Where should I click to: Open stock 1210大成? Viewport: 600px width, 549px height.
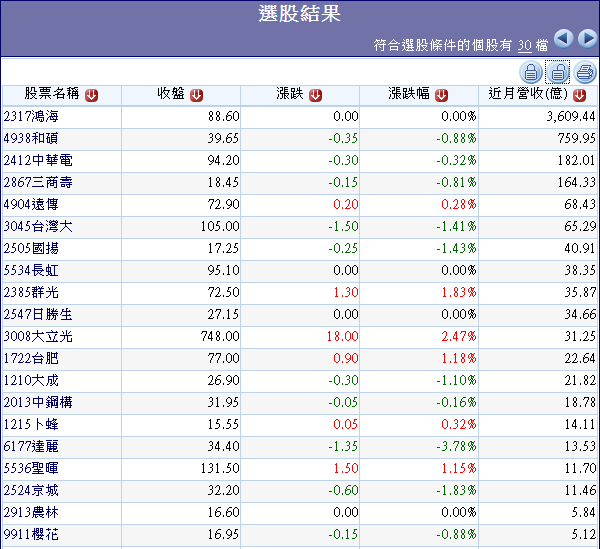point(31,380)
